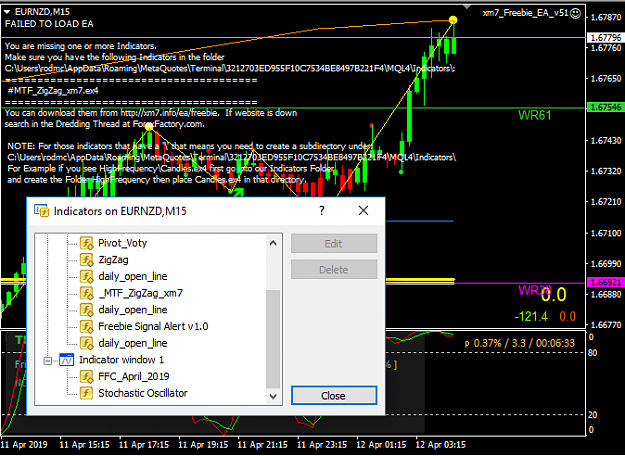625x456 pixels.
Task: Collapse the Indicator window 1 node
Action: (x=47, y=361)
